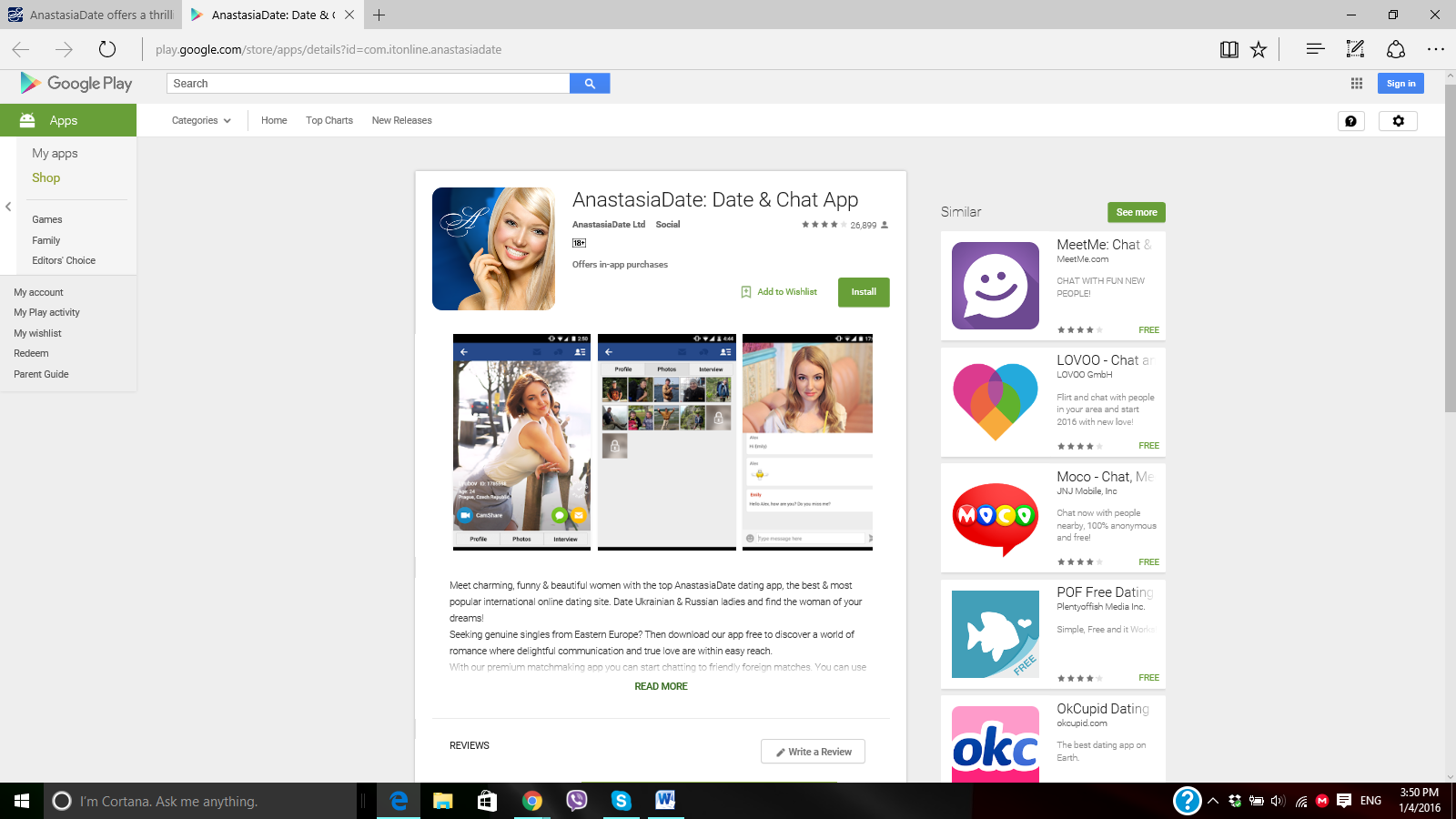
Task: Open My apps in sidebar
Action: tap(55, 153)
